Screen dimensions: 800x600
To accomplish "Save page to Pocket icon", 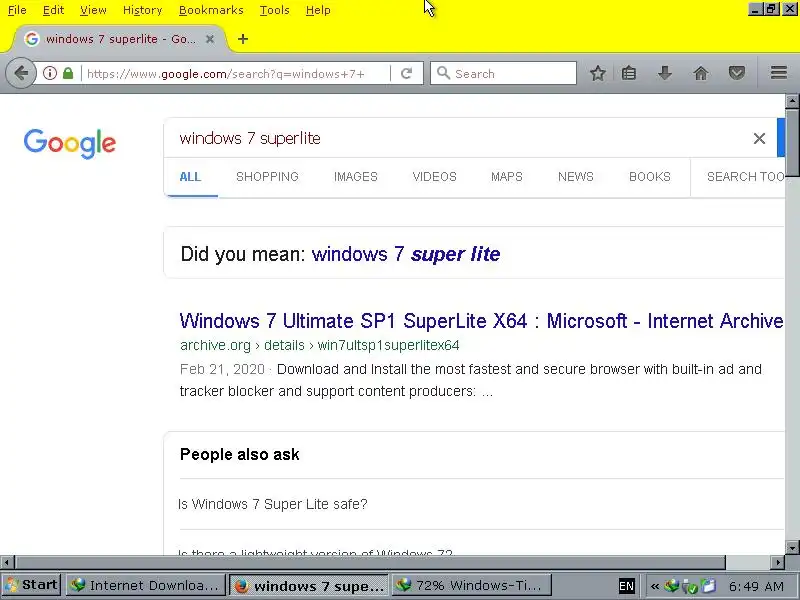I will pos(736,73).
